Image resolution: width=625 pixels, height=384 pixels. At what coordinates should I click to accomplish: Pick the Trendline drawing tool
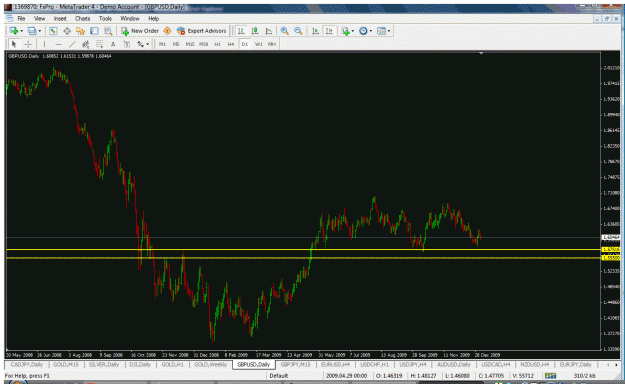(72, 44)
